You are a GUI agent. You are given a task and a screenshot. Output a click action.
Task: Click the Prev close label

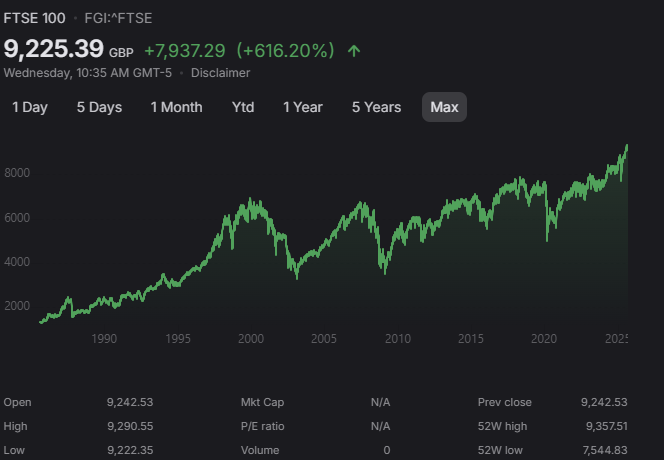point(504,402)
